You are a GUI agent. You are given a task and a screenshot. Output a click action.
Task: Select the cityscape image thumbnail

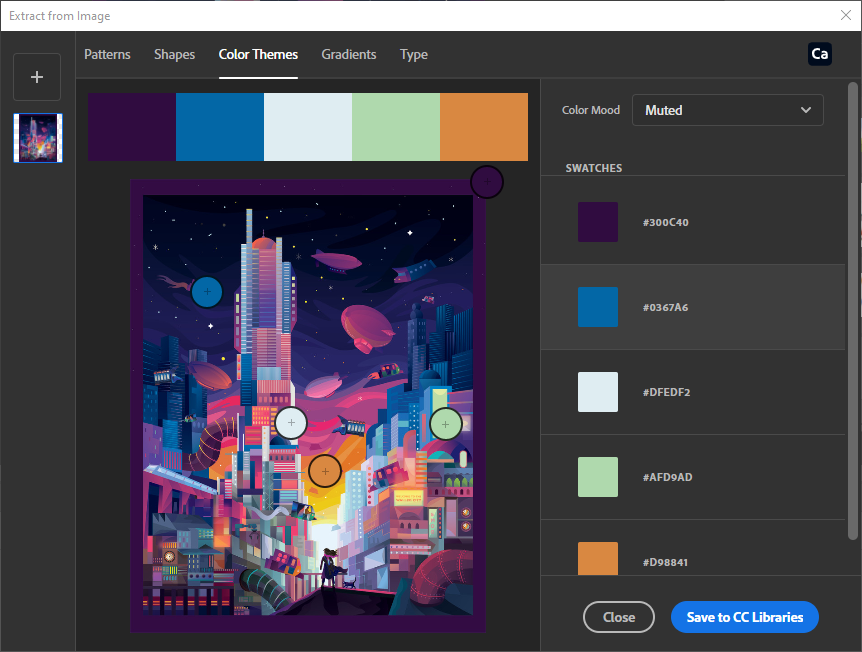point(38,138)
